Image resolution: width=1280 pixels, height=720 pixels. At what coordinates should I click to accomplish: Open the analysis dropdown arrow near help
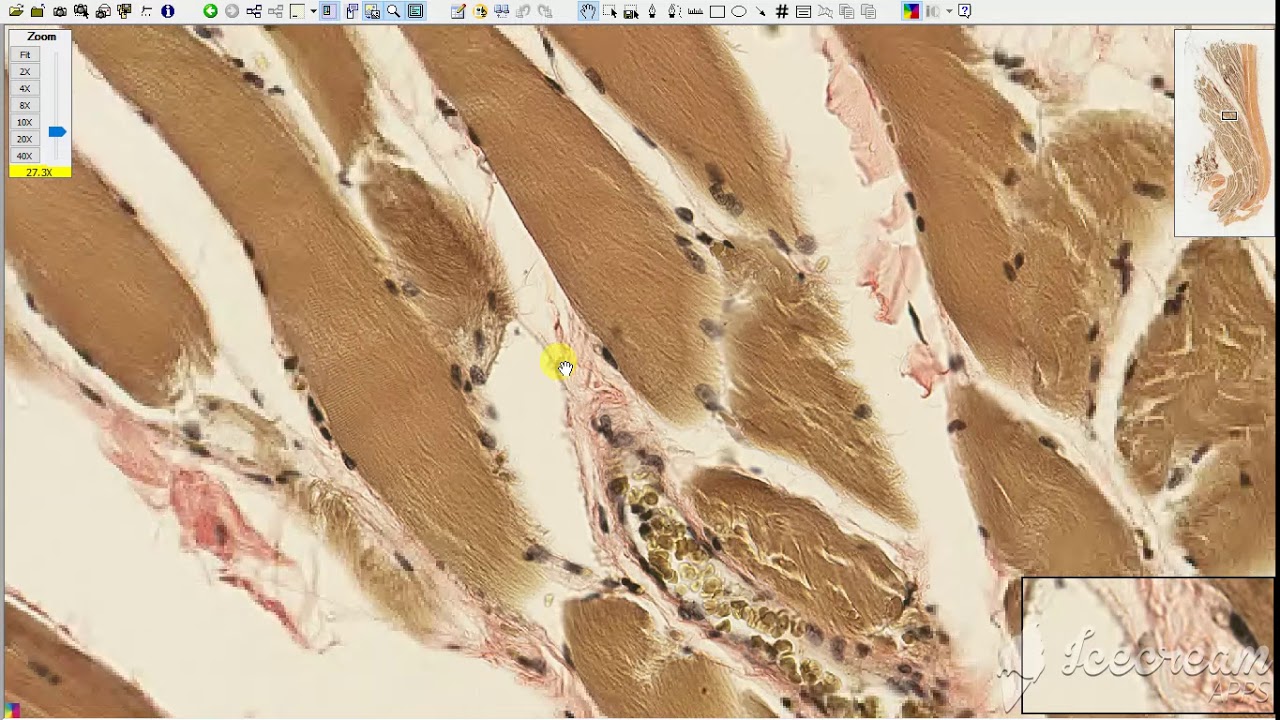coord(949,11)
